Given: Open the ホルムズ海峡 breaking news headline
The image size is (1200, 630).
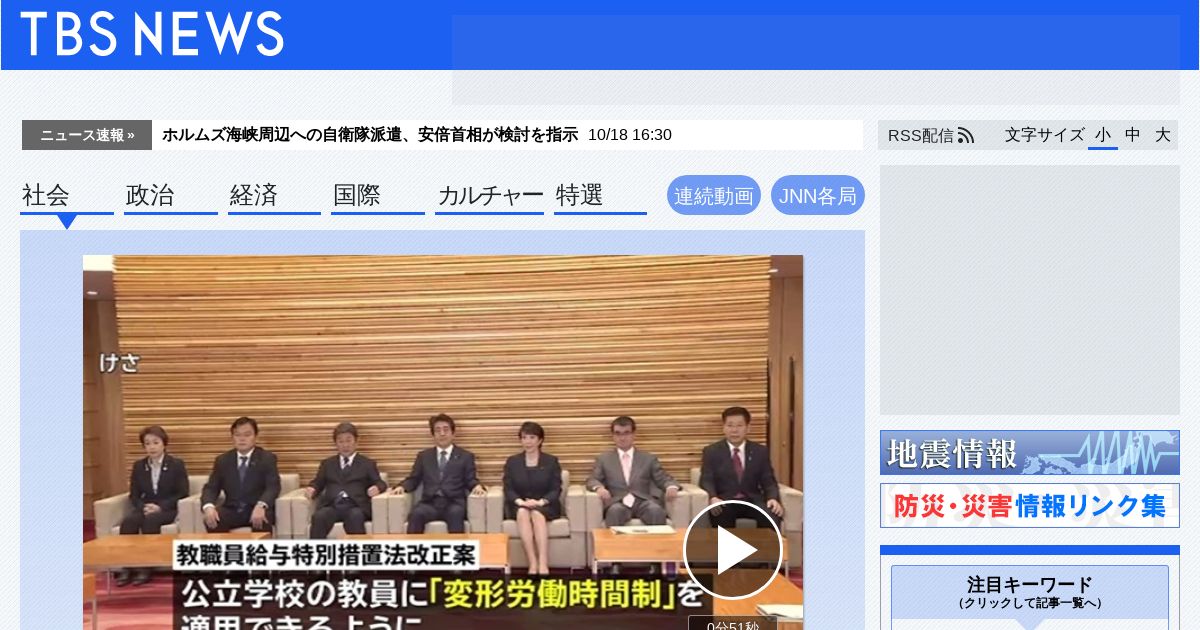Looking at the screenshot, I should pyautogui.click(x=370, y=135).
